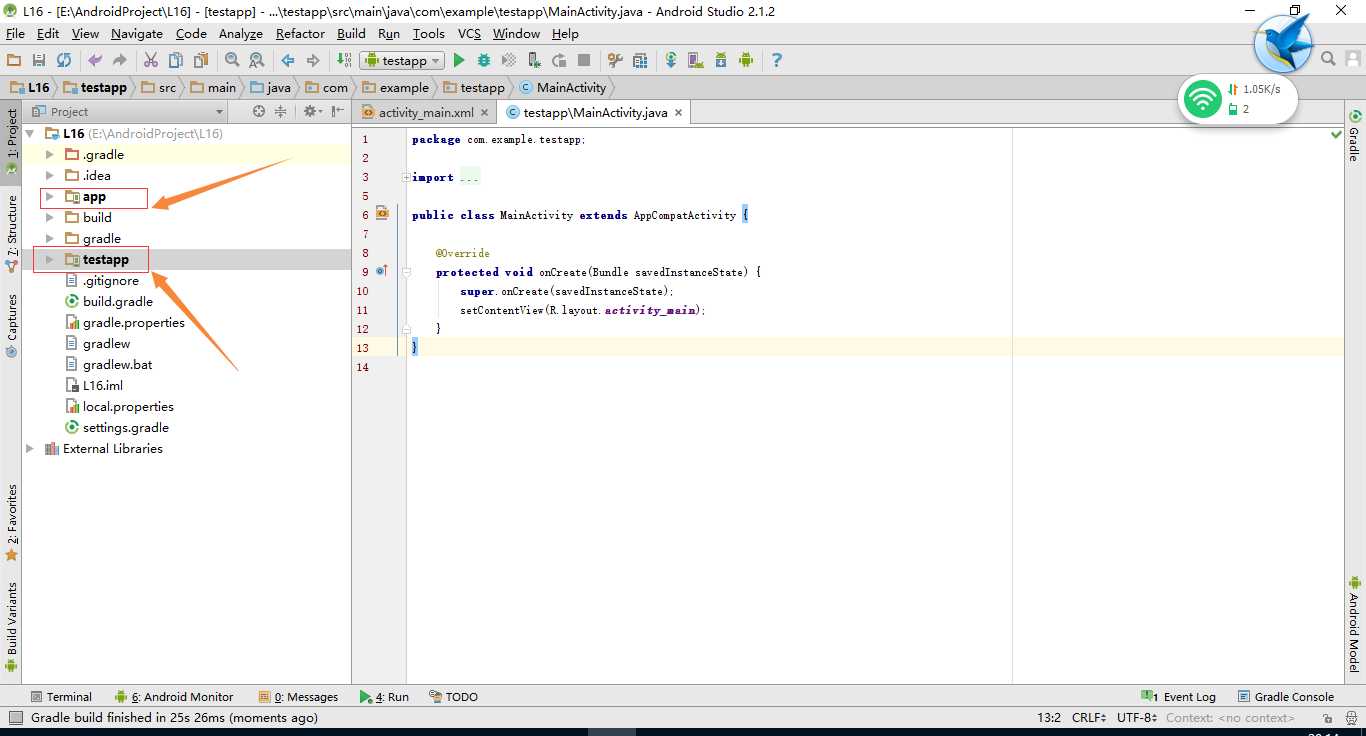Switch to the activity_main.xml tab
This screenshot has height=736, width=1366.
[426, 113]
